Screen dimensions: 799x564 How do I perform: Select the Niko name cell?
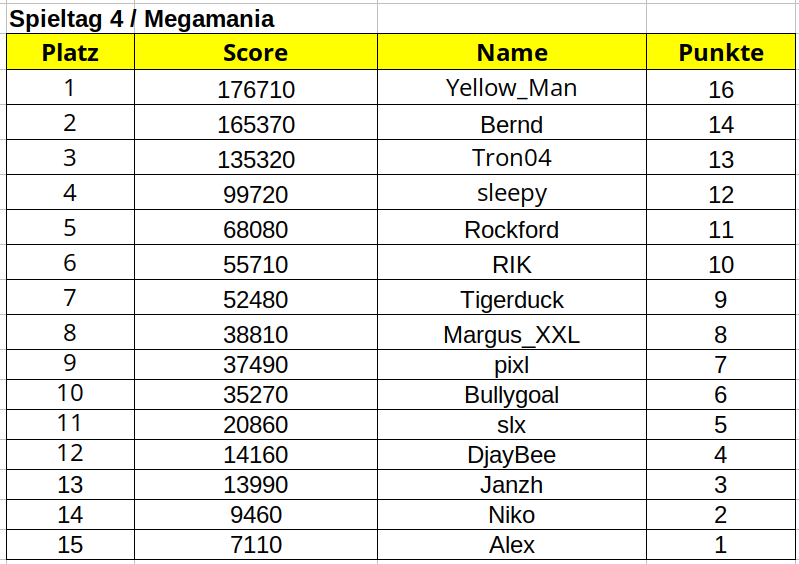[512, 515]
